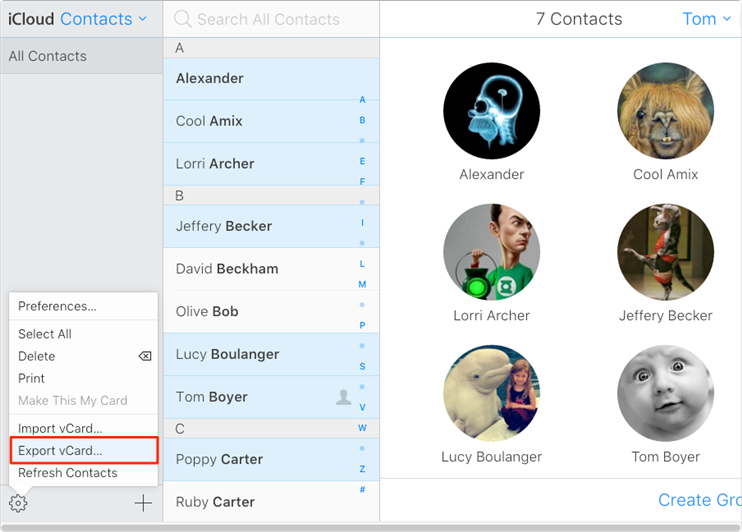Click the My Card silhouette beside Tom Boyer

click(x=344, y=397)
